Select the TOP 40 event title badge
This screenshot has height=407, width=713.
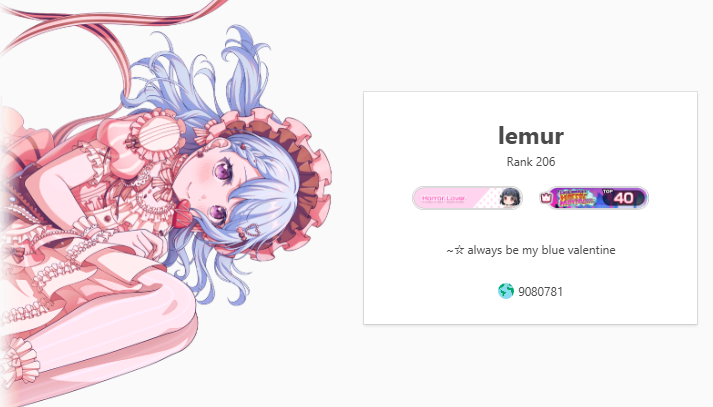click(x=593, y=198)
